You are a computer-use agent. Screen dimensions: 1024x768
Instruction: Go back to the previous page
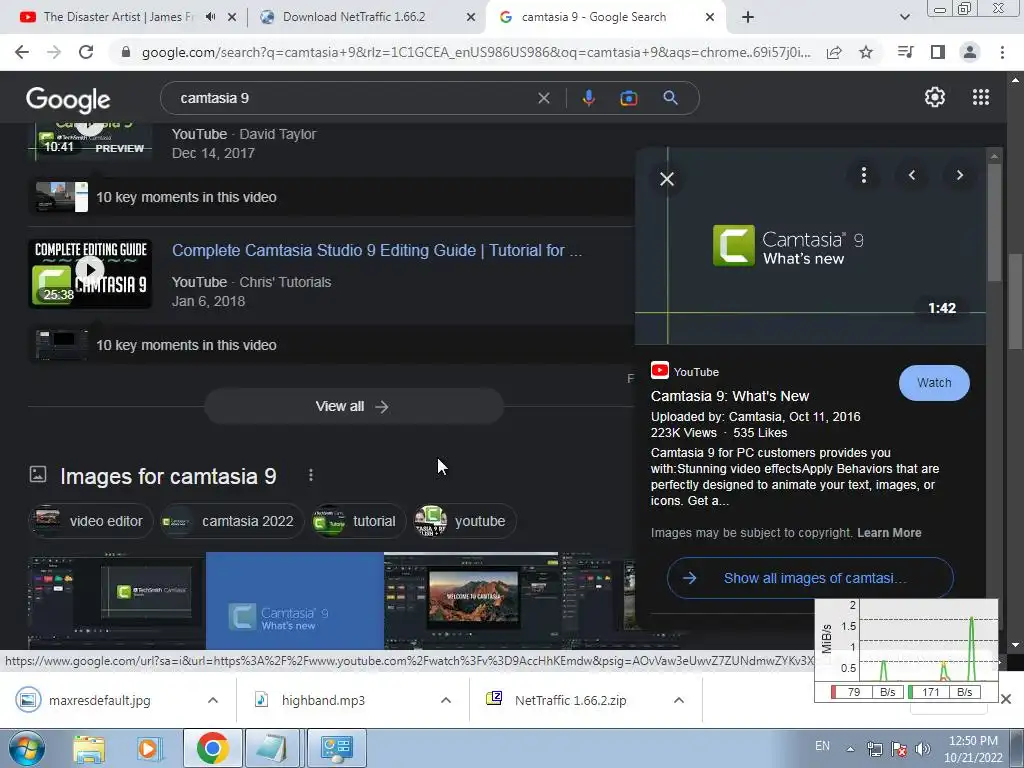pyautogui.click(x=22, y=52)
